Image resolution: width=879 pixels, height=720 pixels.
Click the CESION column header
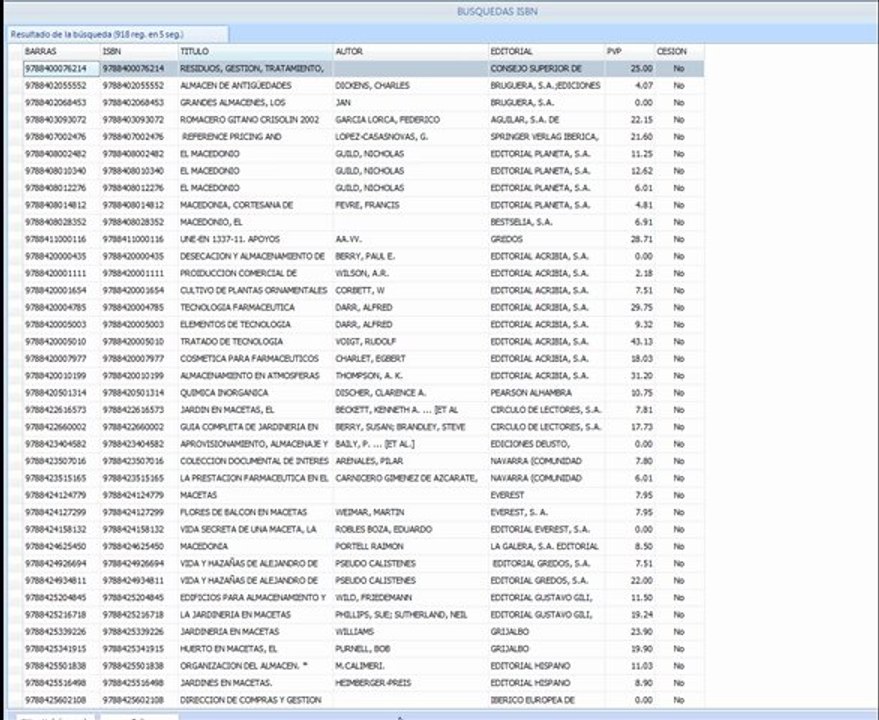(x=679, y=51)
